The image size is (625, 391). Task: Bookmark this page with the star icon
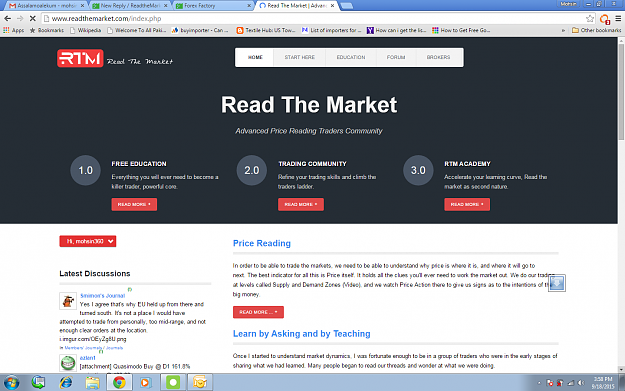tap(590, 18)
